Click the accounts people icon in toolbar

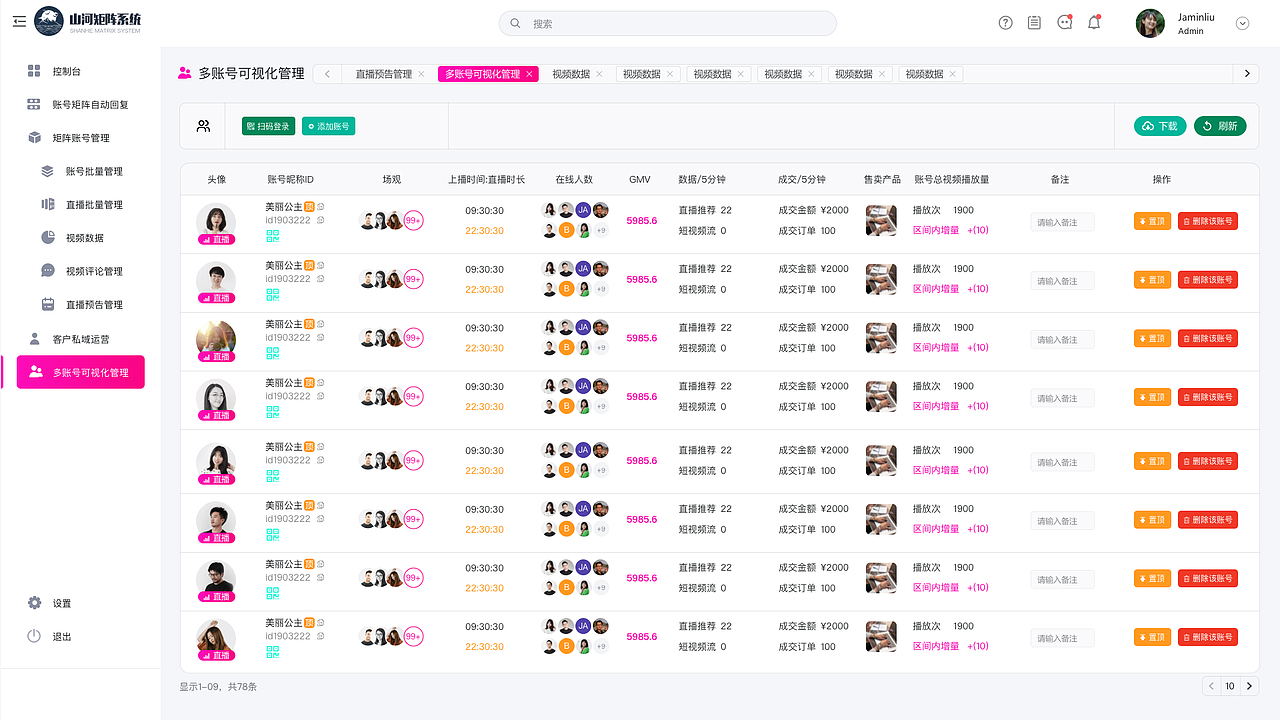[203, 126]
